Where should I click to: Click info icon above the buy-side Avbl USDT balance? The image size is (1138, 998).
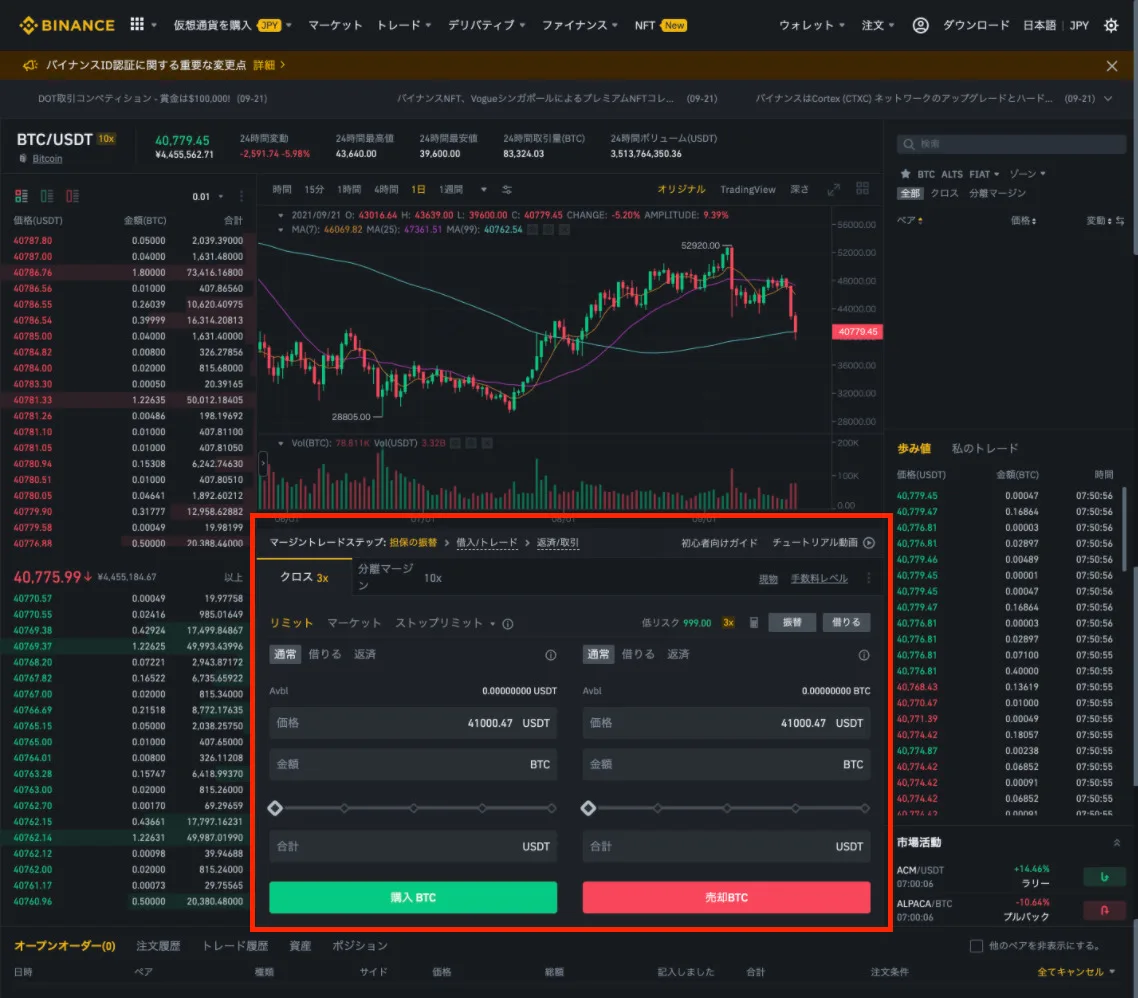pyautogui.click(x=551, y=655)
